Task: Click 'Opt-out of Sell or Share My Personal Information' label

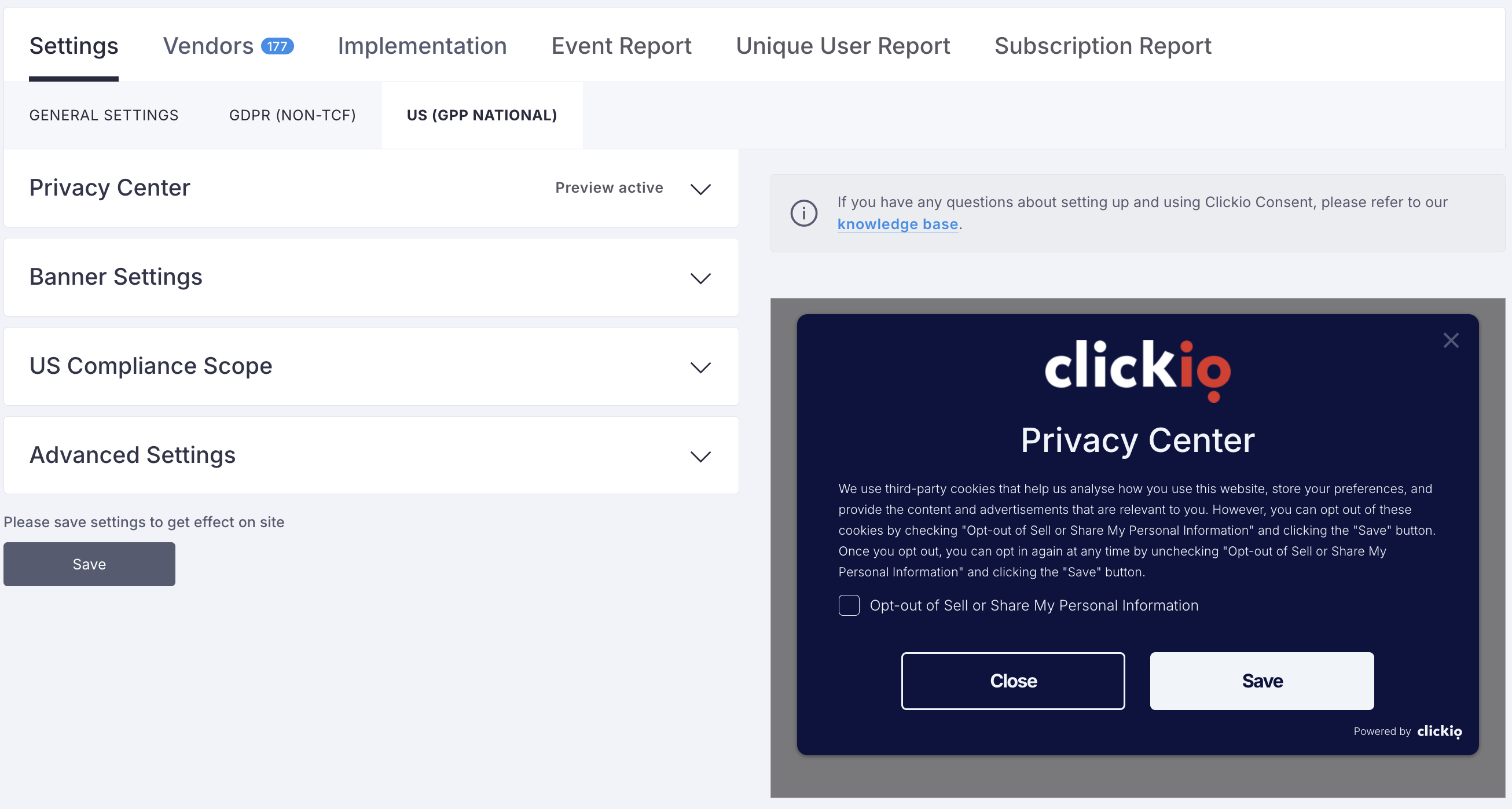Action: [x=1034, y=605]
